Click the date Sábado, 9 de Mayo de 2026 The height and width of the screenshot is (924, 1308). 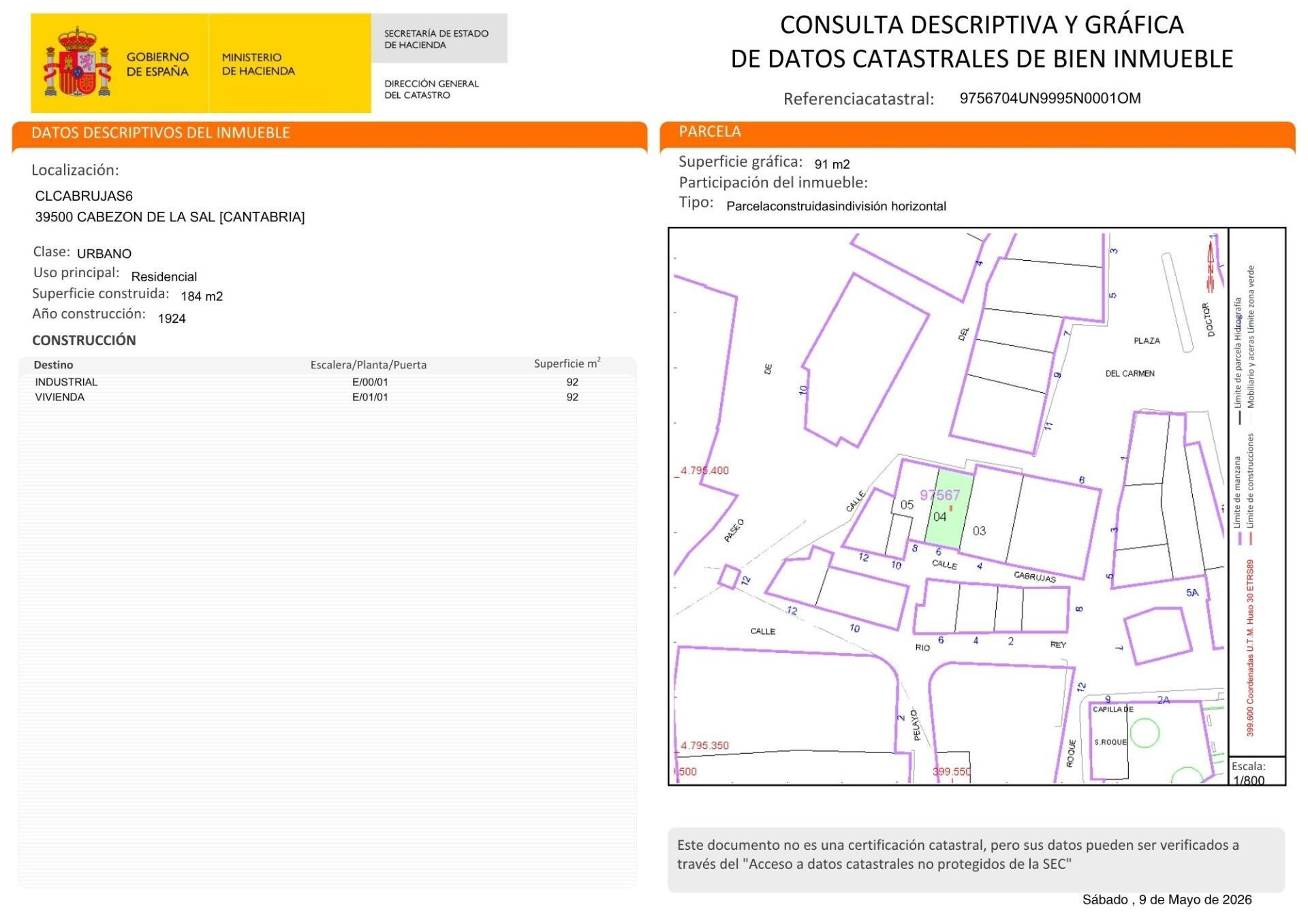click(x=1167, y=900)
